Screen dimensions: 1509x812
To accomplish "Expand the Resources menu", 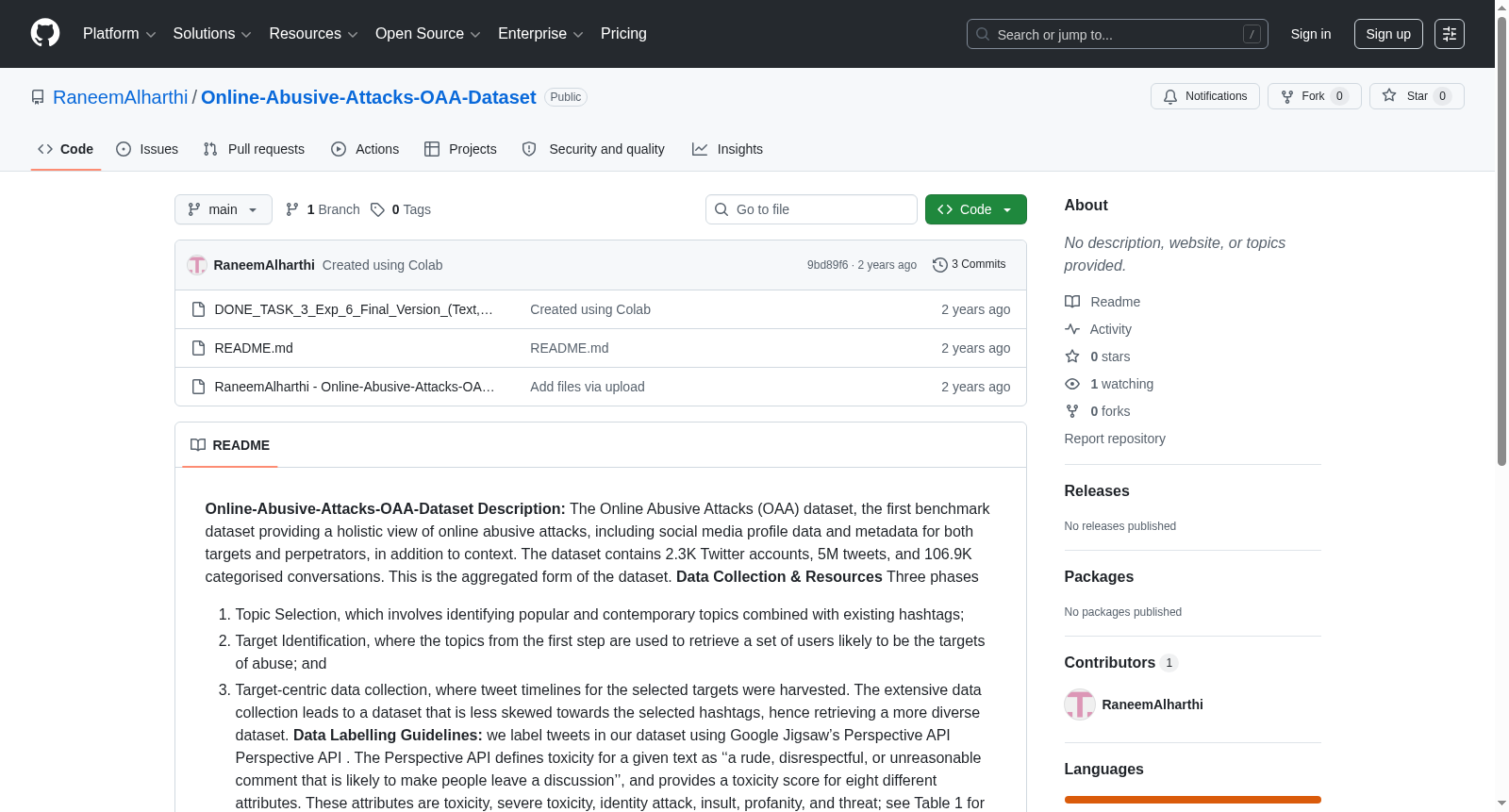I will (x=313, y=34).
